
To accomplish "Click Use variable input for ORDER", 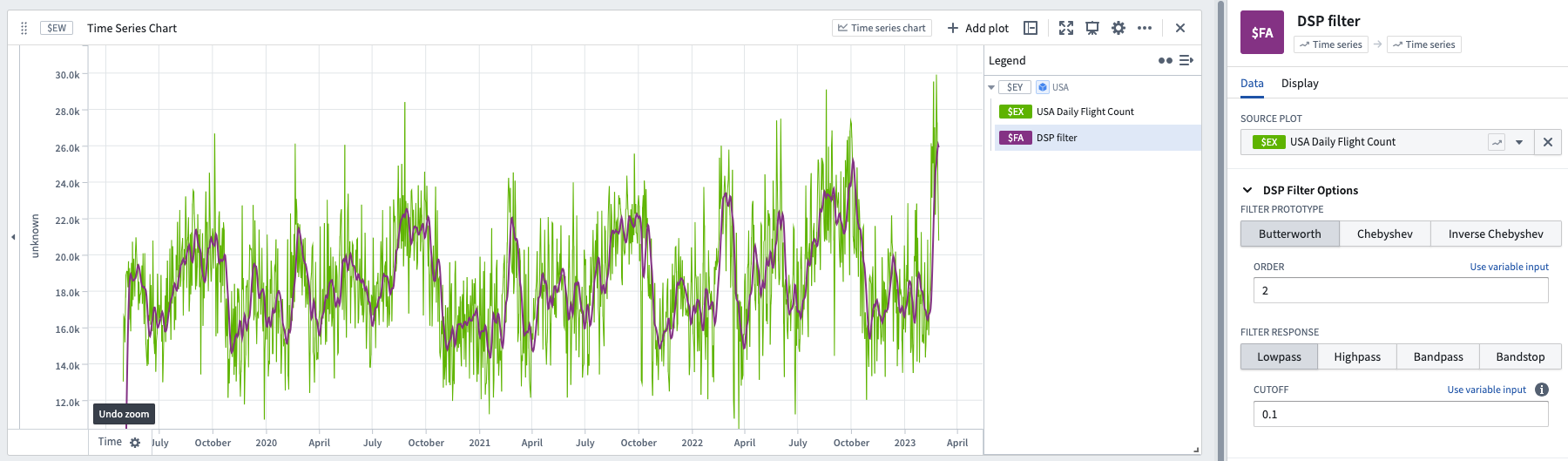I will click(1509, 267).
